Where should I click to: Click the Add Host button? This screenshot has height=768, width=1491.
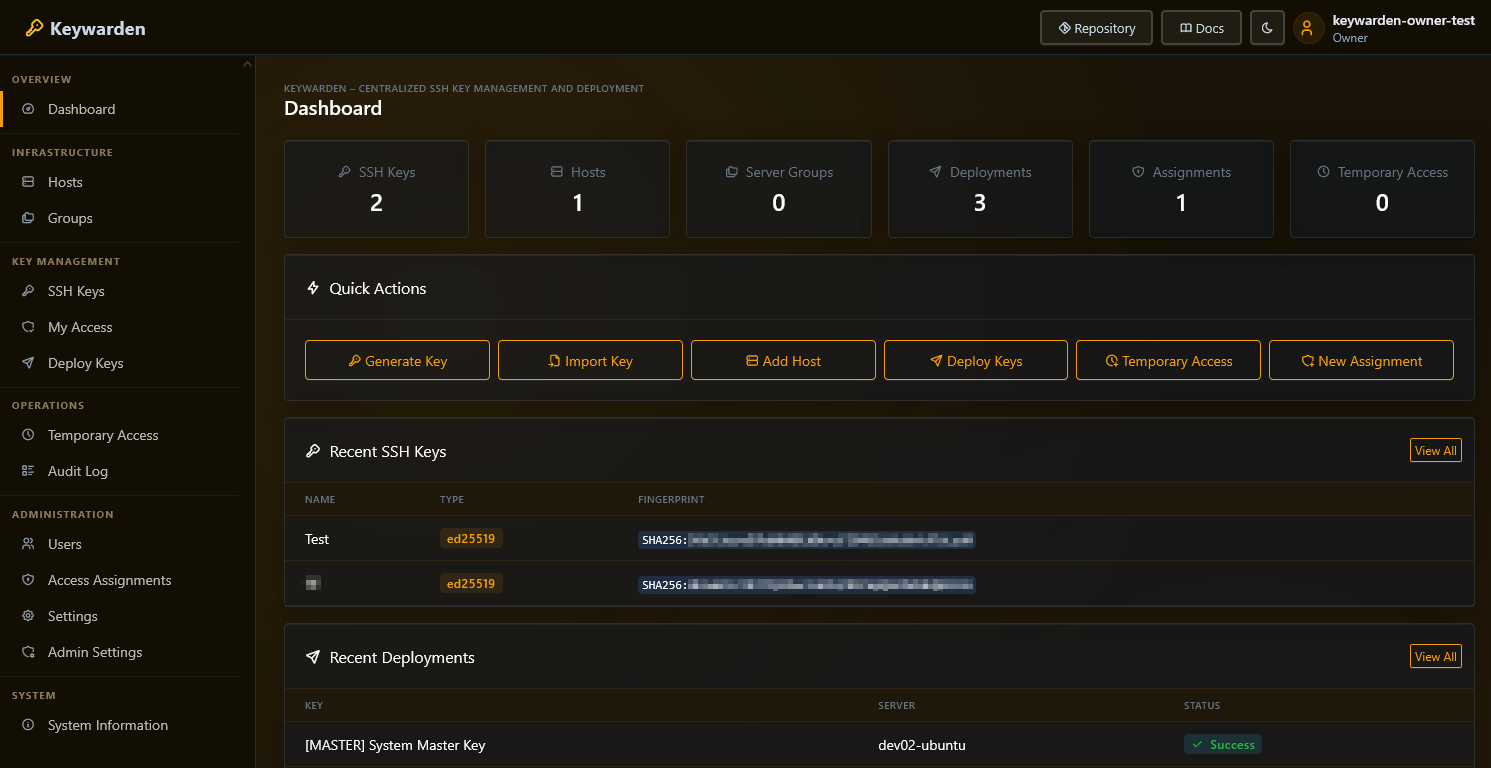click(x=783, y=360)
